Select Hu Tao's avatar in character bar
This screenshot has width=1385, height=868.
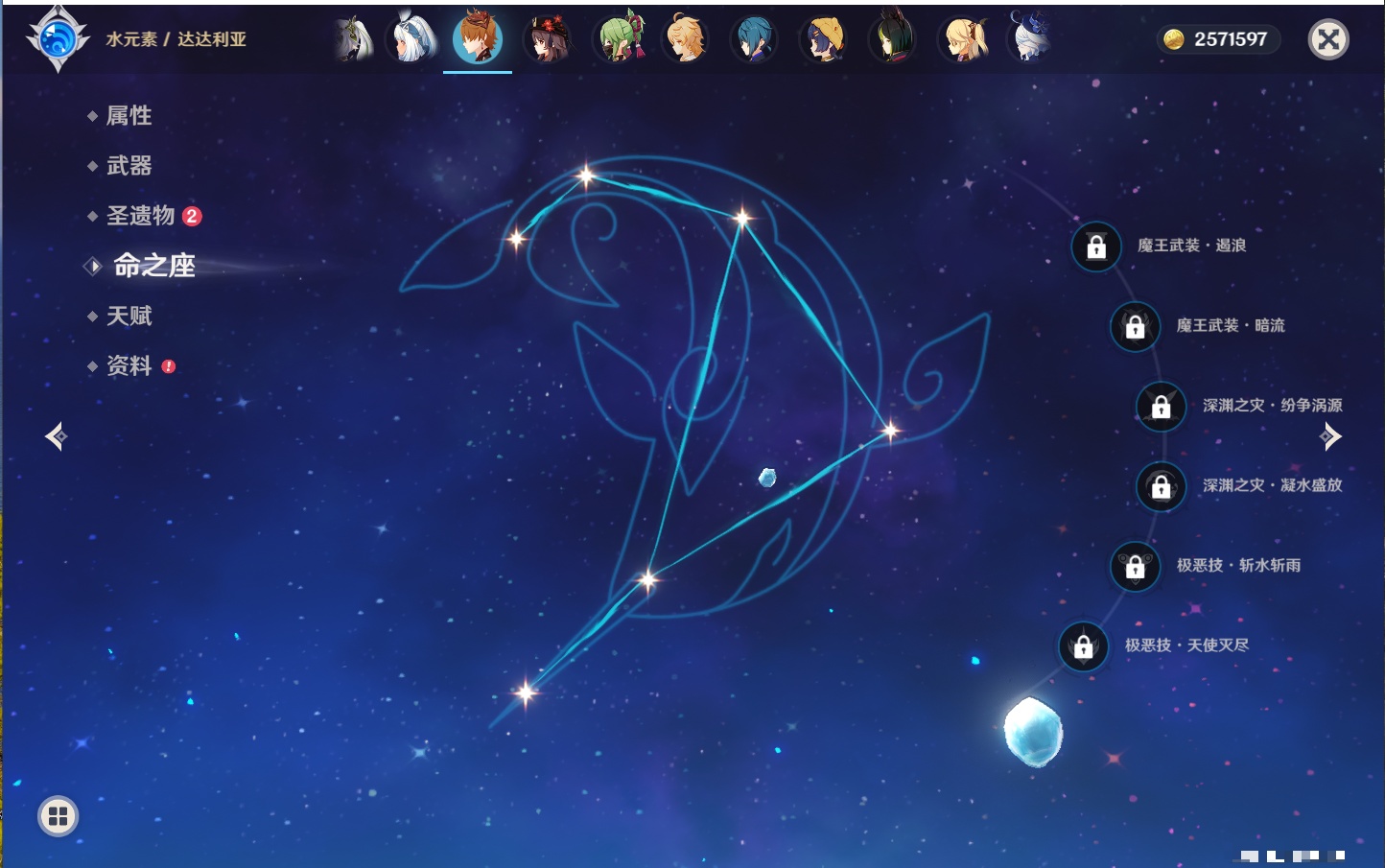[548, 39]
